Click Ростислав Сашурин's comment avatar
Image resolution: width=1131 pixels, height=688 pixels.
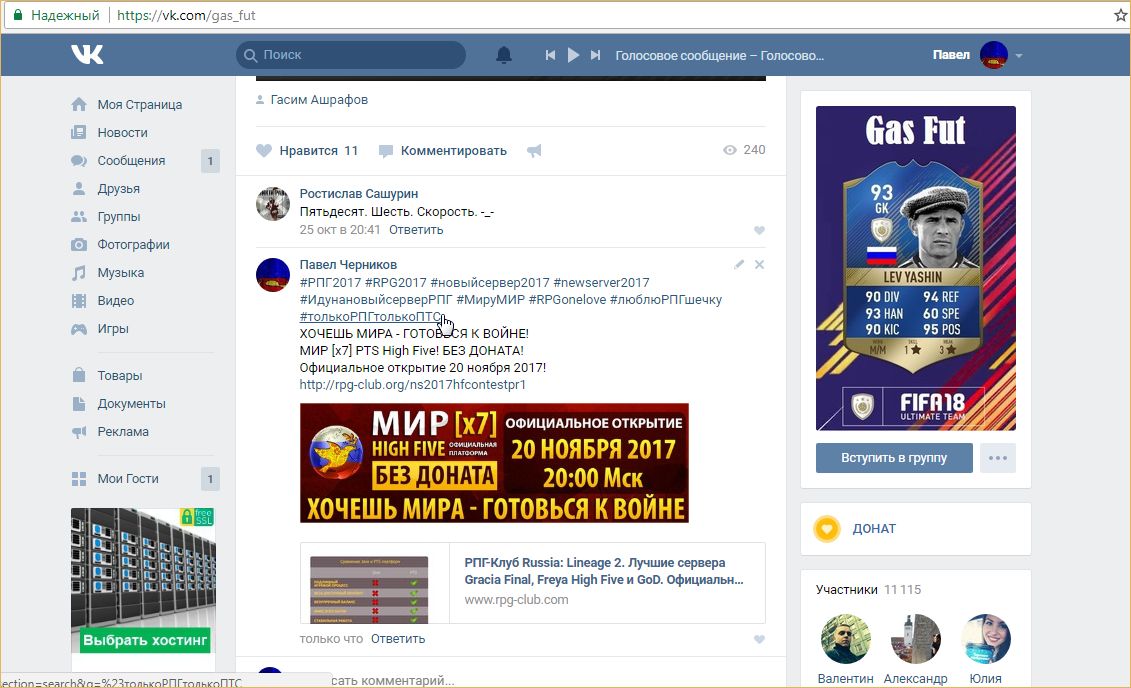[273, 203]
